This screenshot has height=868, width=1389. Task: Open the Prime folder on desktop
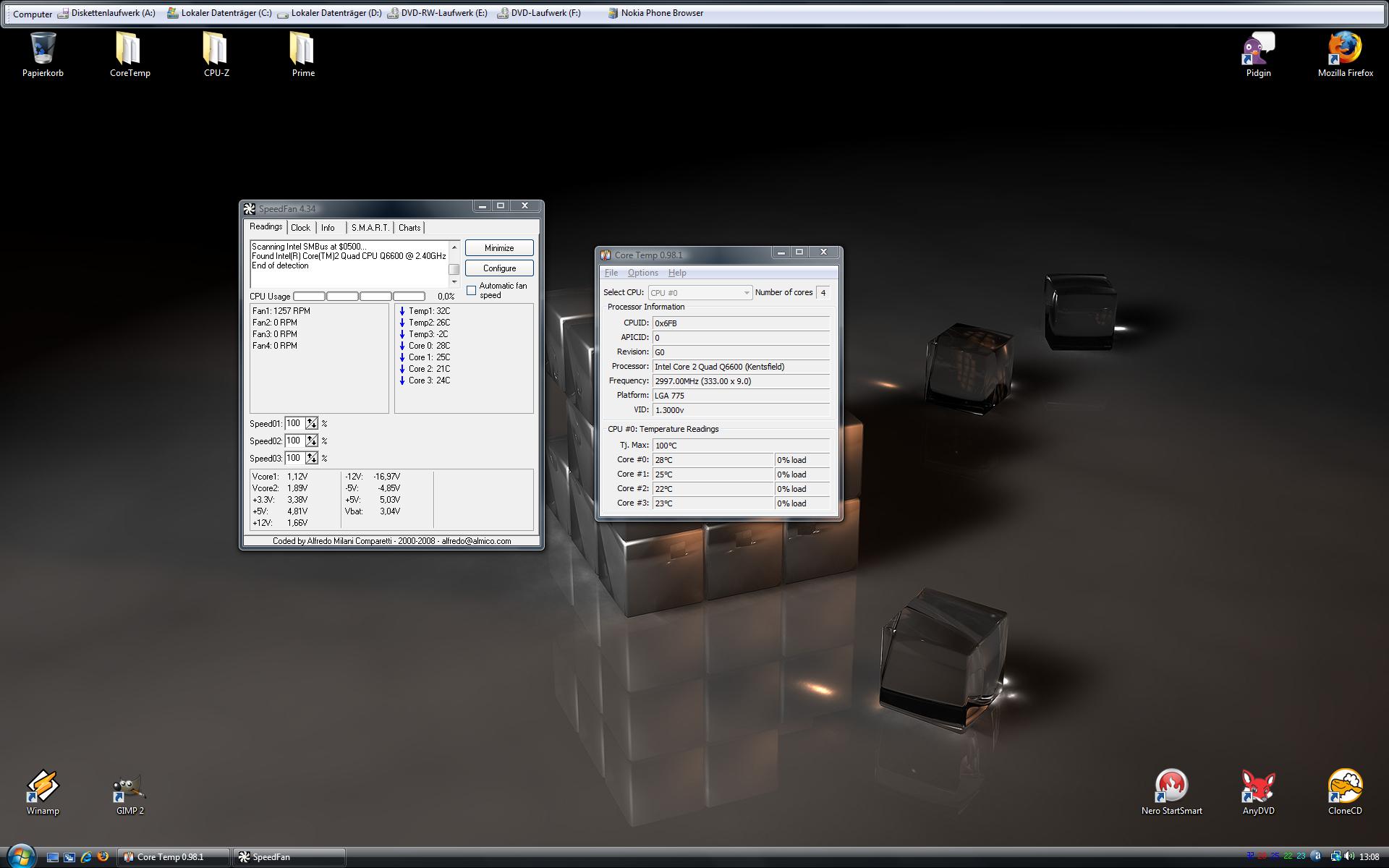point(303,53)
